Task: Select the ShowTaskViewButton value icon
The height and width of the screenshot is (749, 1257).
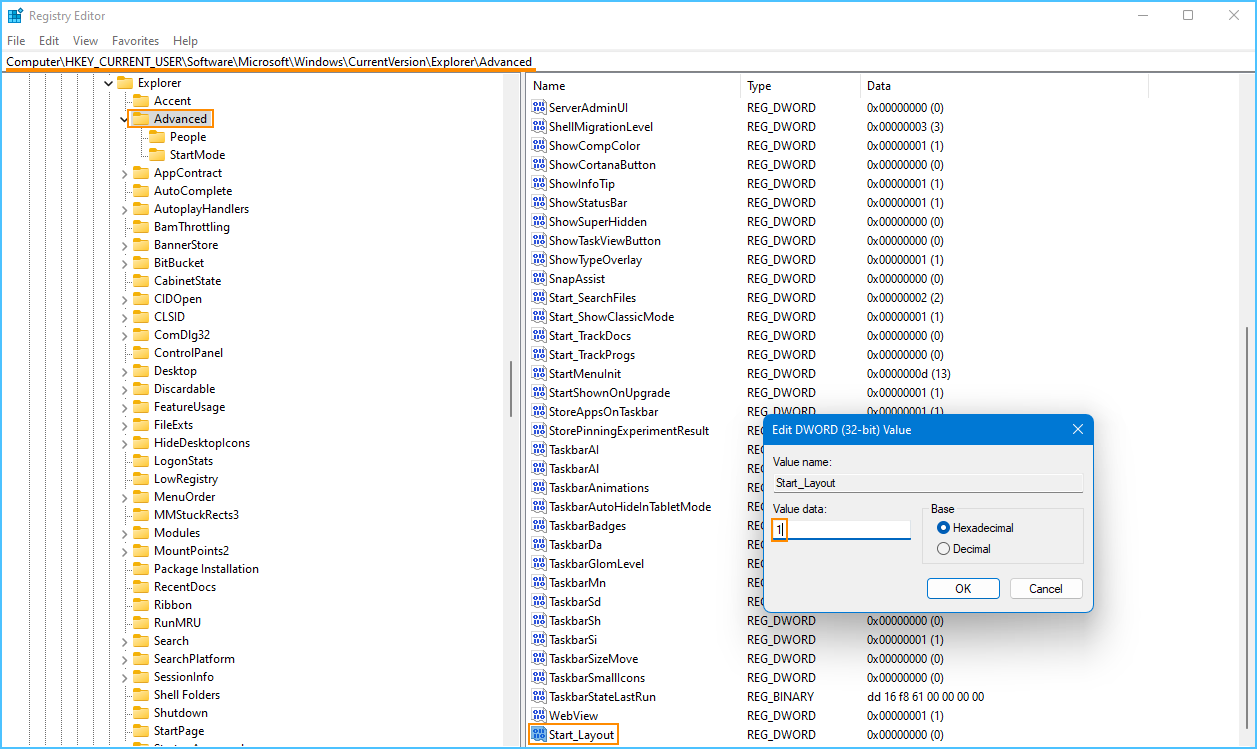Action: click(x=539, y=241)
